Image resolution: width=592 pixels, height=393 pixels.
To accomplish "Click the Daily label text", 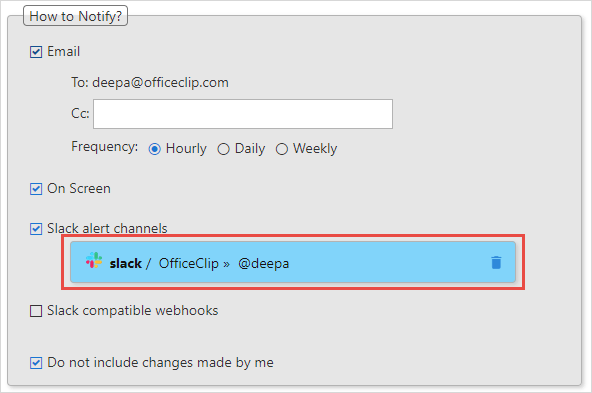I will click(250, 148).
